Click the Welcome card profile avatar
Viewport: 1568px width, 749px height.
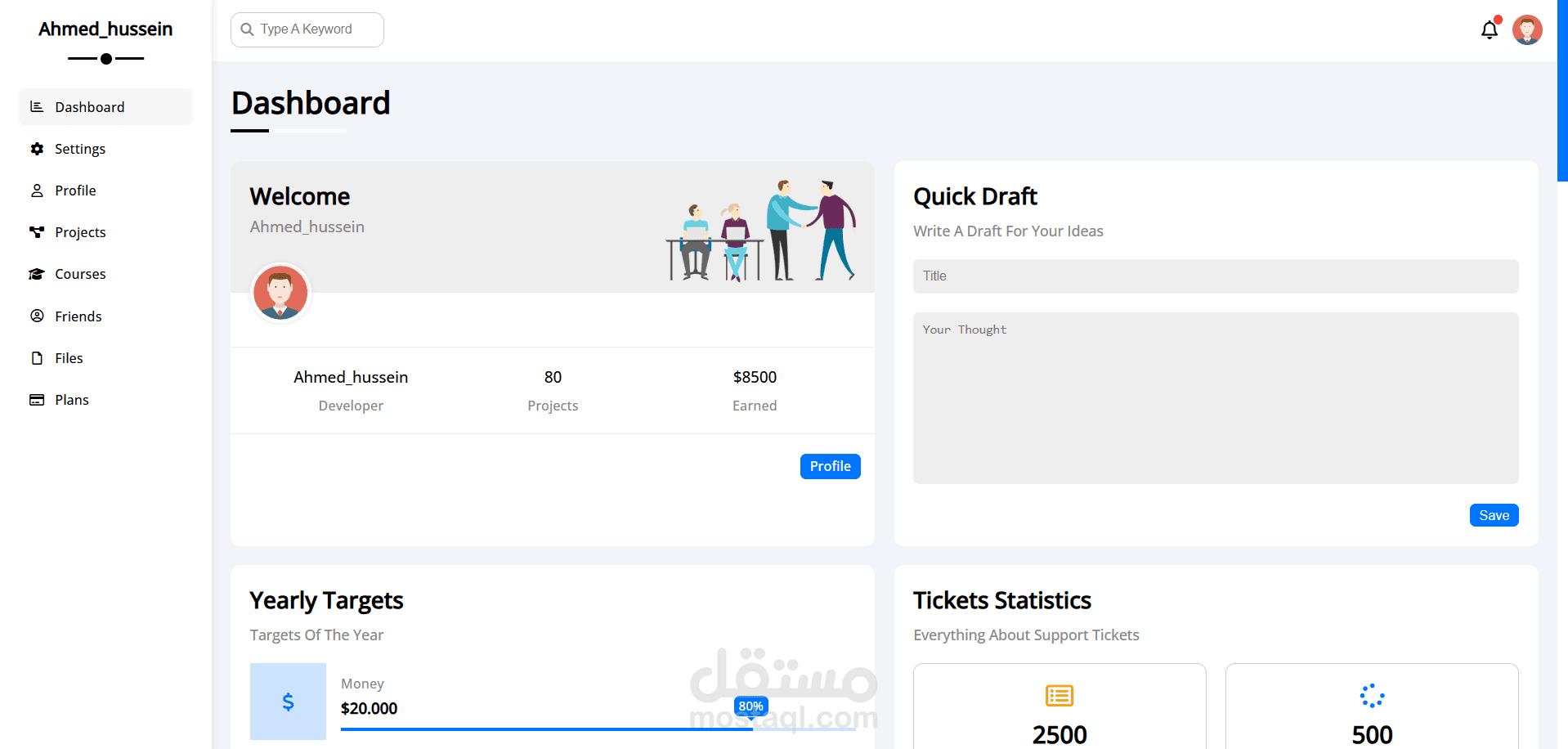point(280,293)
